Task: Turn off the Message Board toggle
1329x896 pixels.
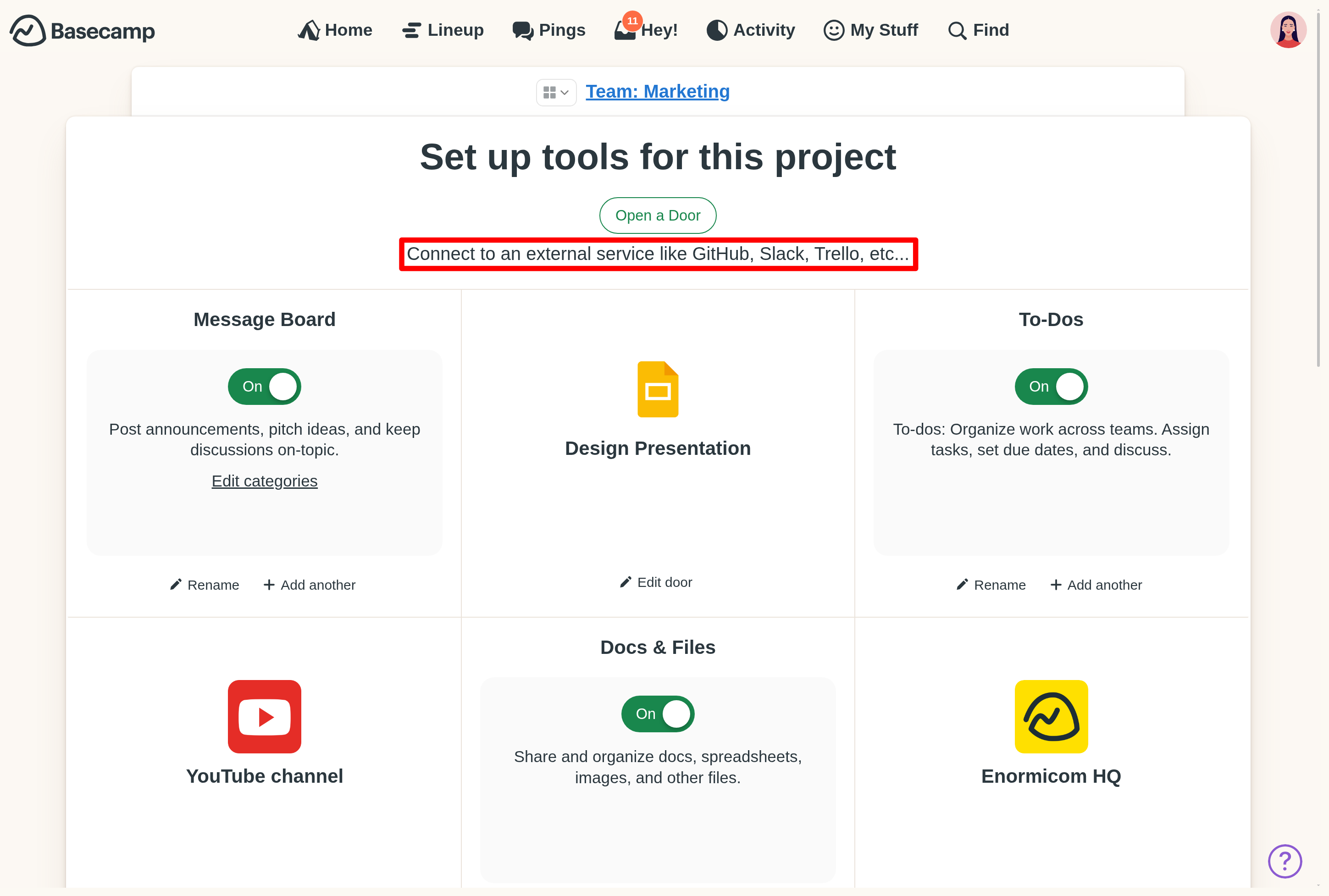Action: (264, 386)
